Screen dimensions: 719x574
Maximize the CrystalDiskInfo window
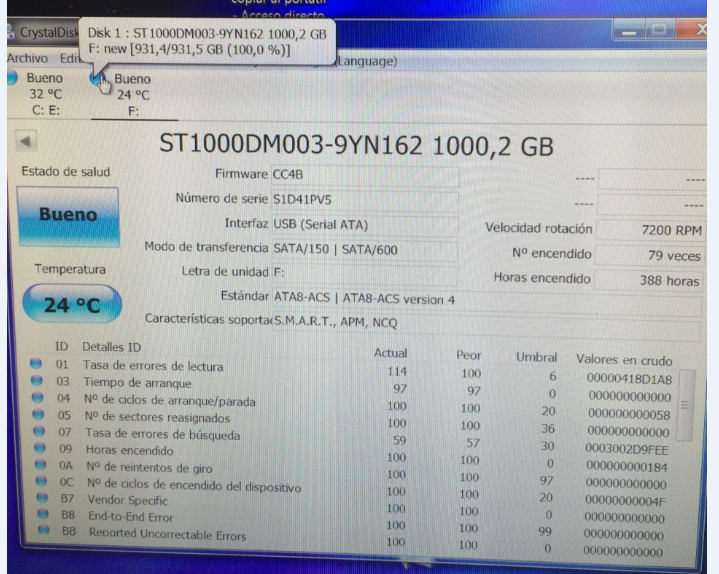coord(659,31)
